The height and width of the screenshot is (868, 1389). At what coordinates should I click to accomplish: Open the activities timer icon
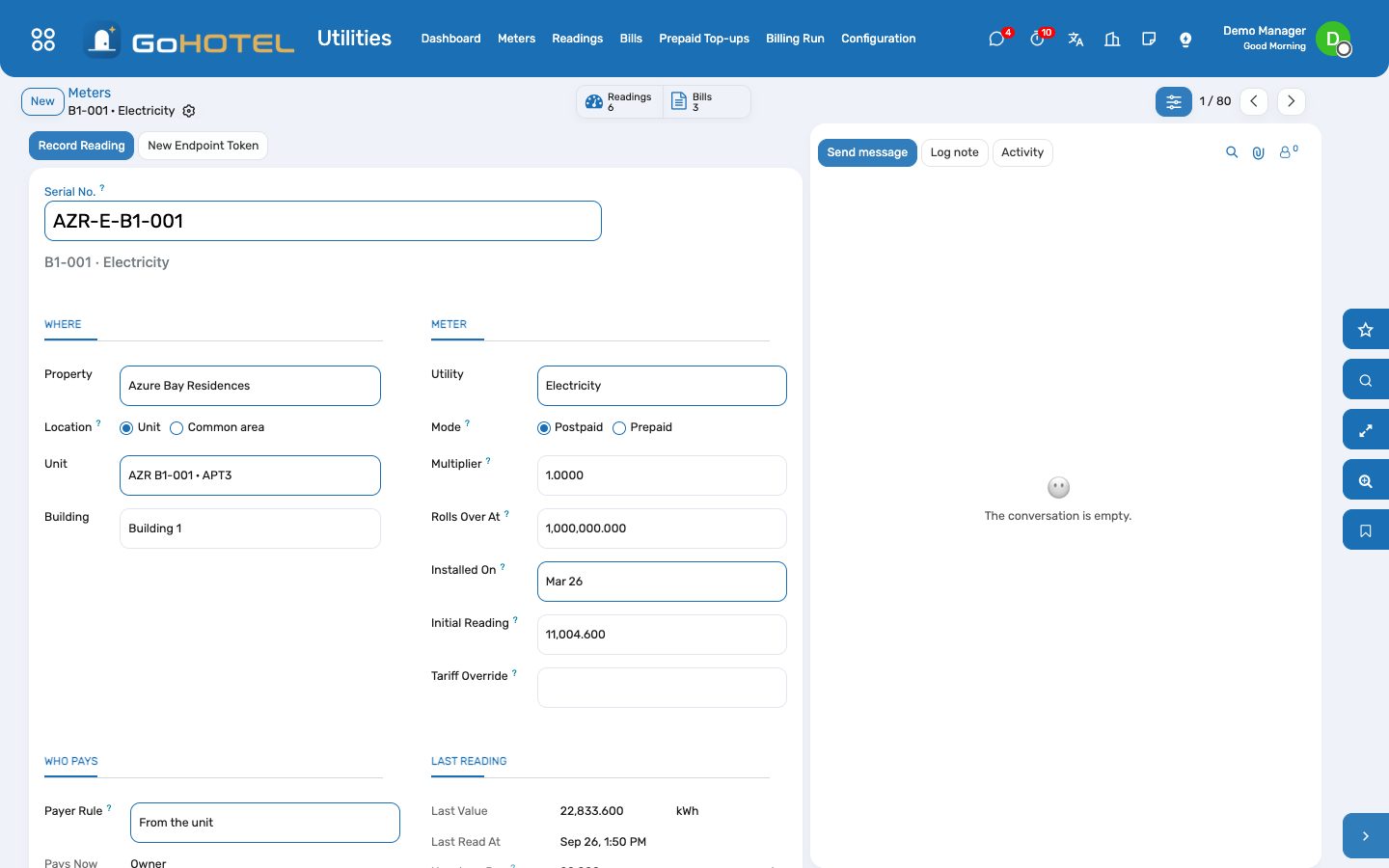(x=1037, y=39)
